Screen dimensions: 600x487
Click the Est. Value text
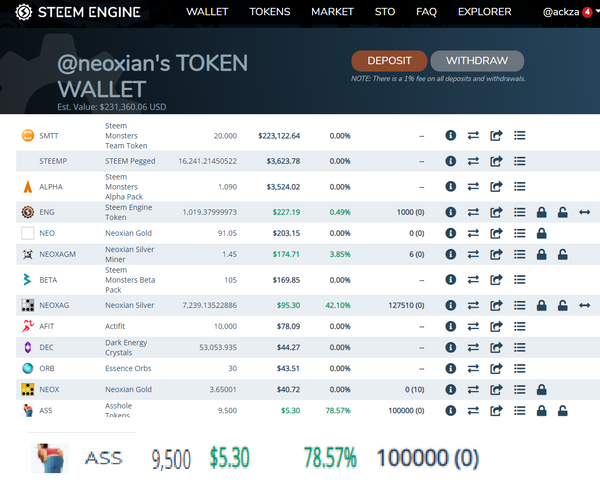[112, 107]
